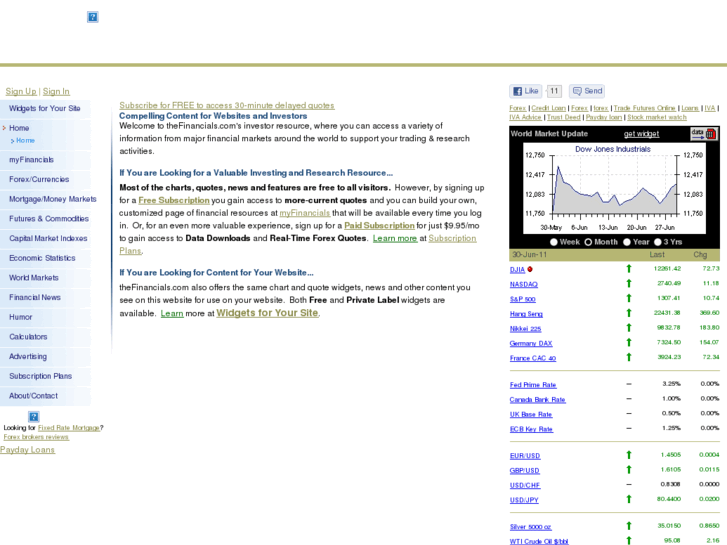Open the EUR/USD quote link
727x545 pixels.
[x=525, y=456]
